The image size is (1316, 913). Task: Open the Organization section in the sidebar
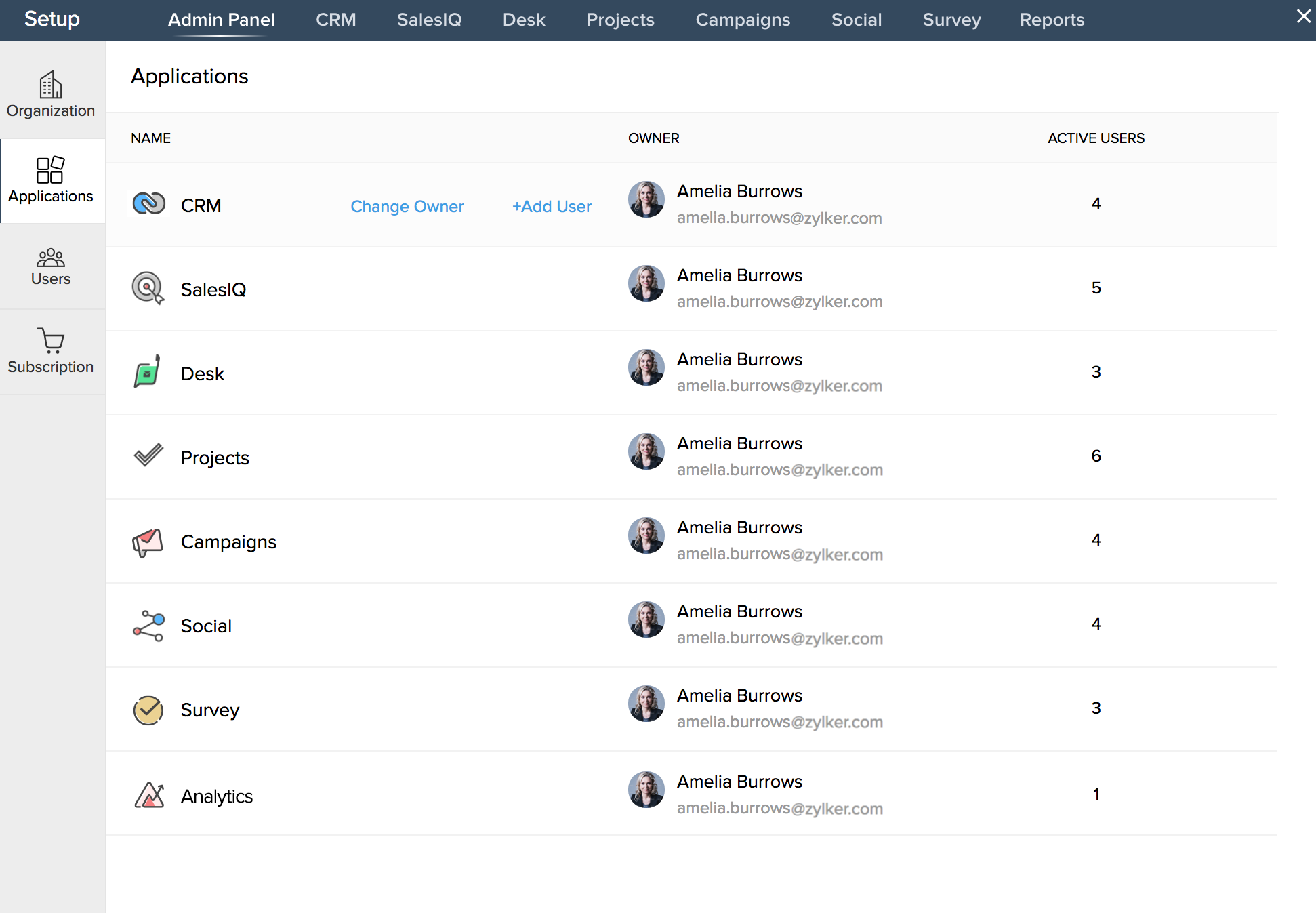[x=51, y=95]
